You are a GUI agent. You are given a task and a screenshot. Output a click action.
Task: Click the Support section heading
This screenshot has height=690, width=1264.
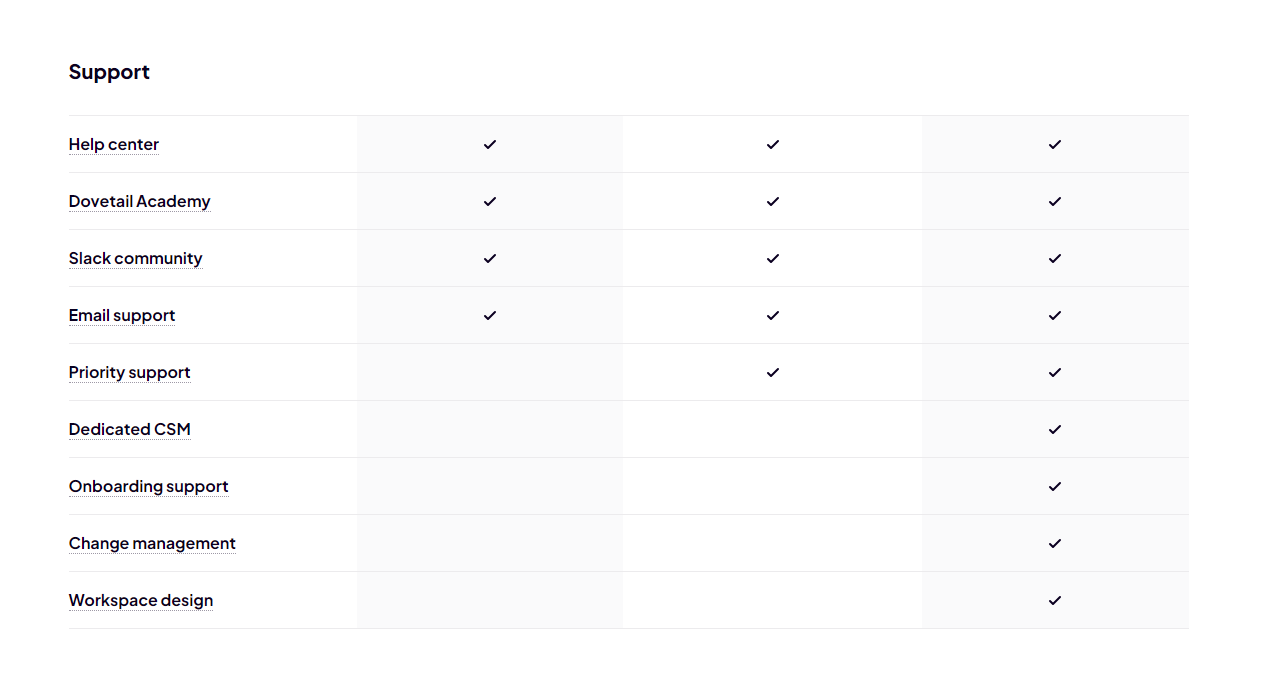pos(109,72)
